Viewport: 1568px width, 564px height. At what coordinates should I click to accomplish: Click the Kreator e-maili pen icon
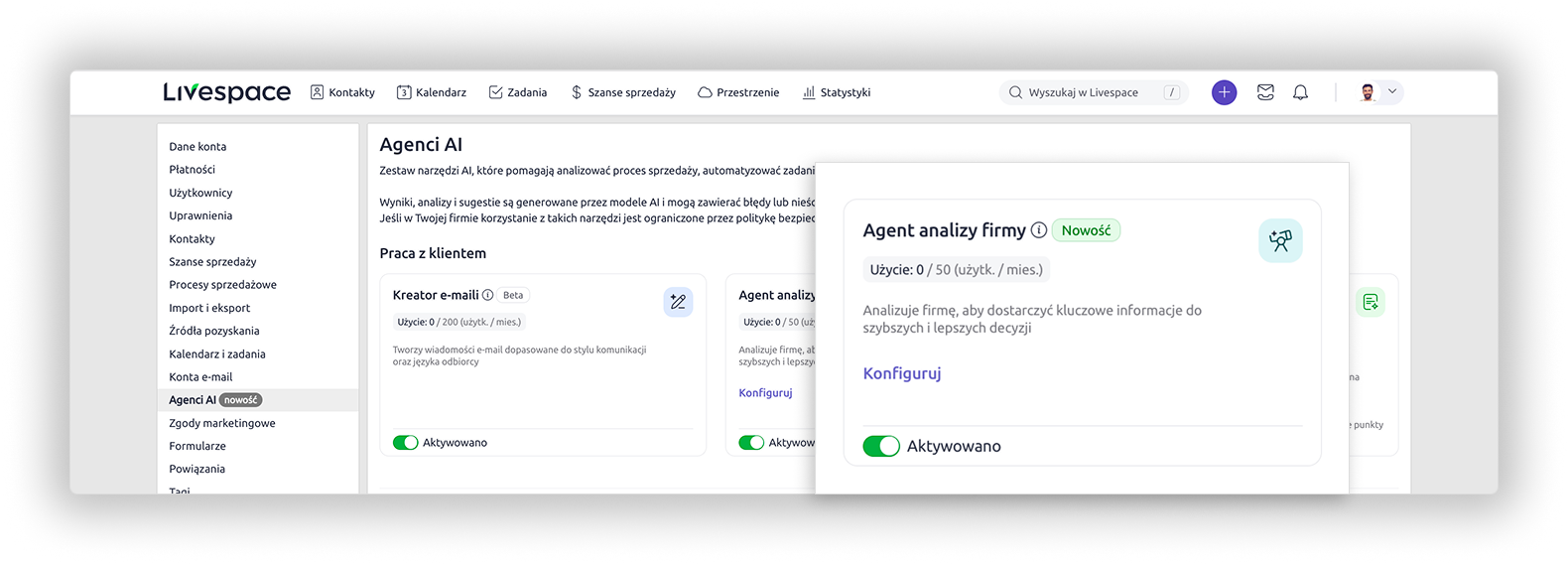point(678,302)
